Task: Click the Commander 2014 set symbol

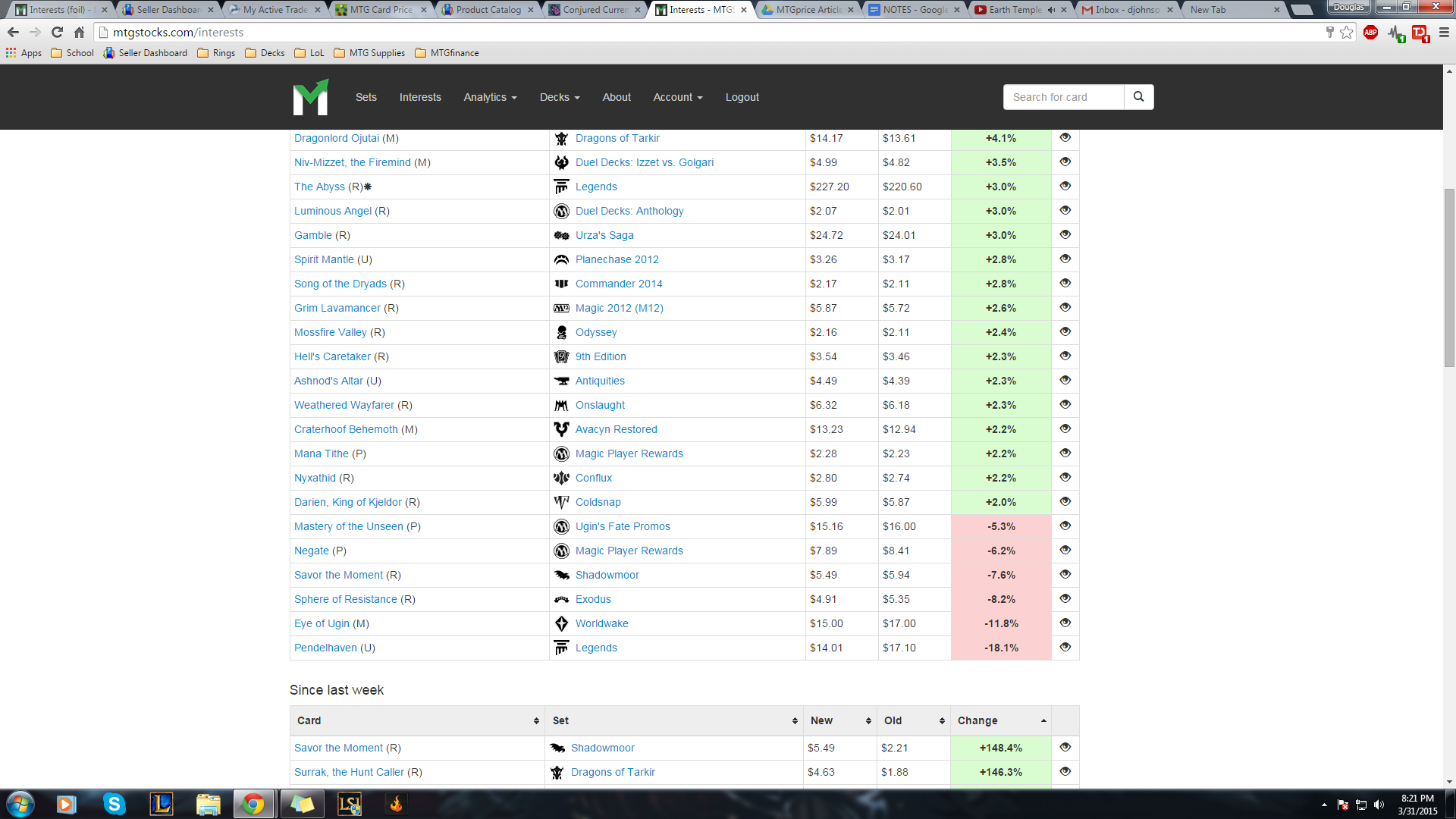Action: (x=561, y=284)
